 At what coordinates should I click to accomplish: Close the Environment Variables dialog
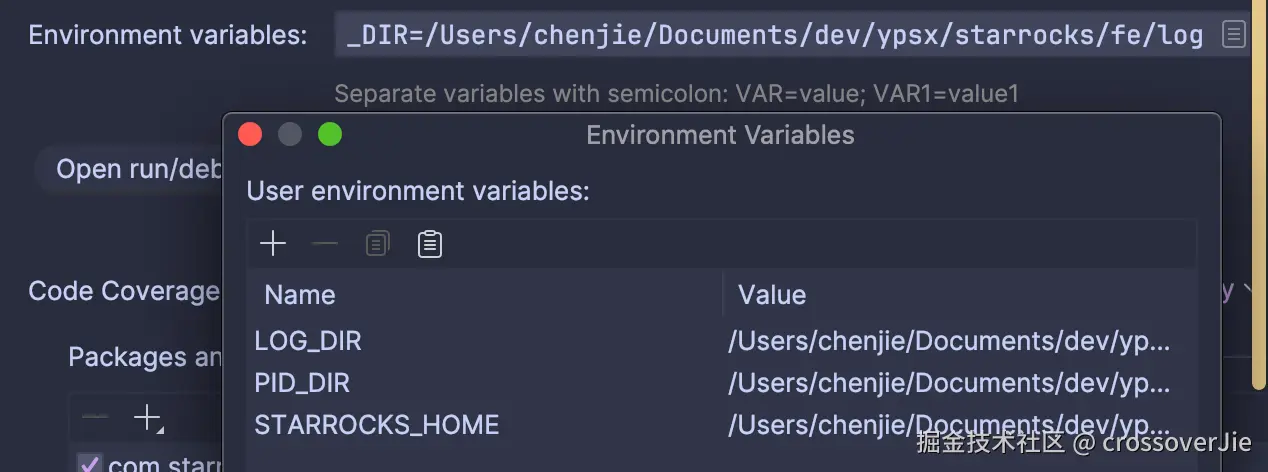pos(250,135)
